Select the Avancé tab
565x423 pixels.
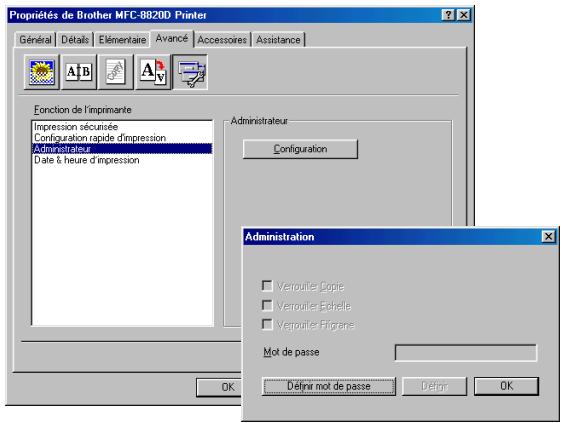click(x=172, y=38)
